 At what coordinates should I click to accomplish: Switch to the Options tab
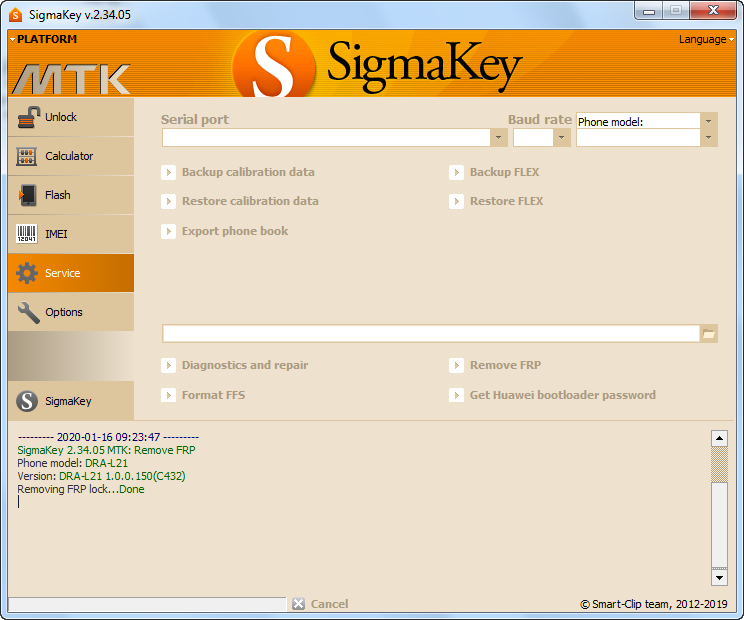click(71, 312)
